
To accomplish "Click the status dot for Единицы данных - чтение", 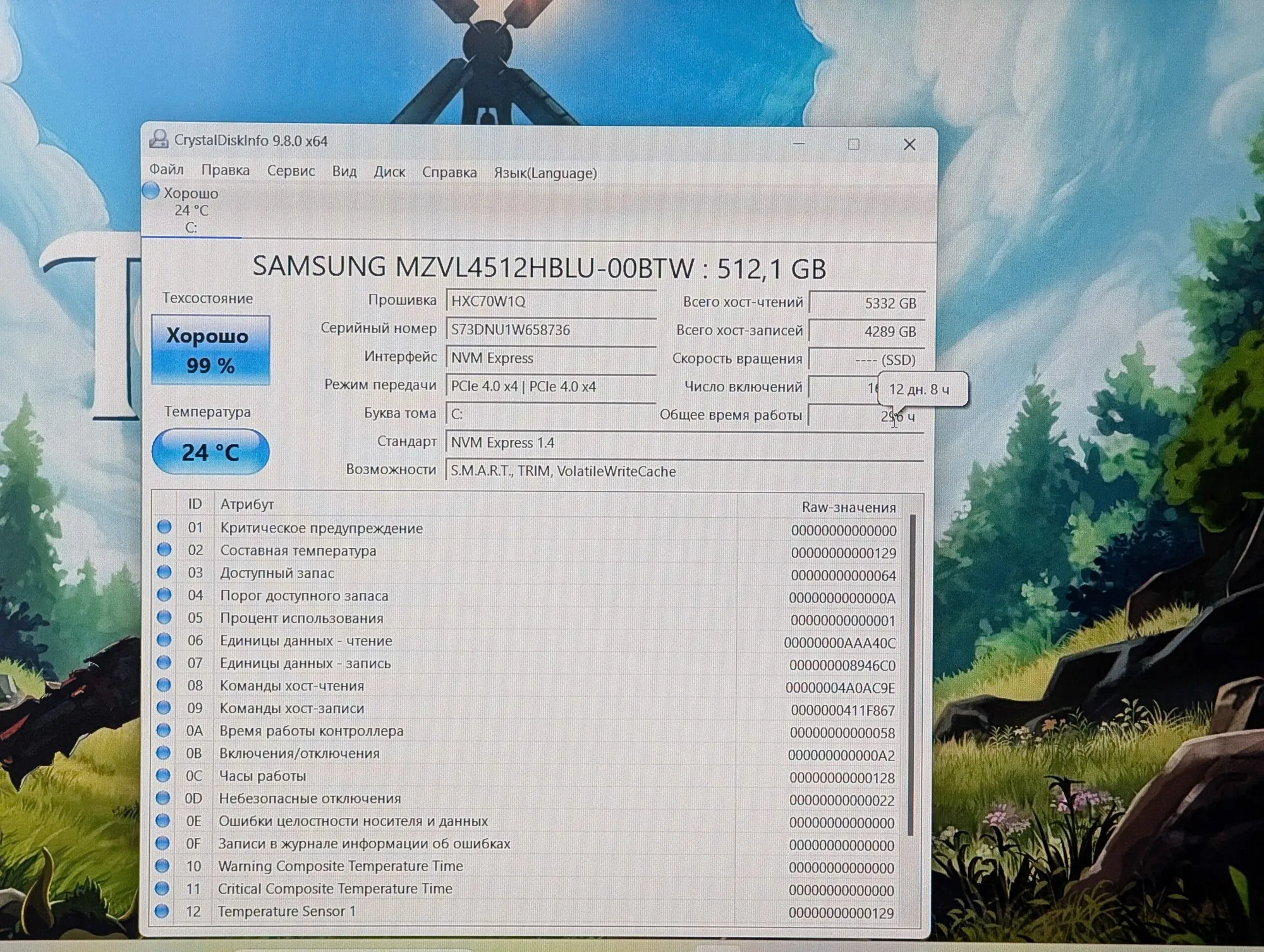I will (x=164, y=640).
